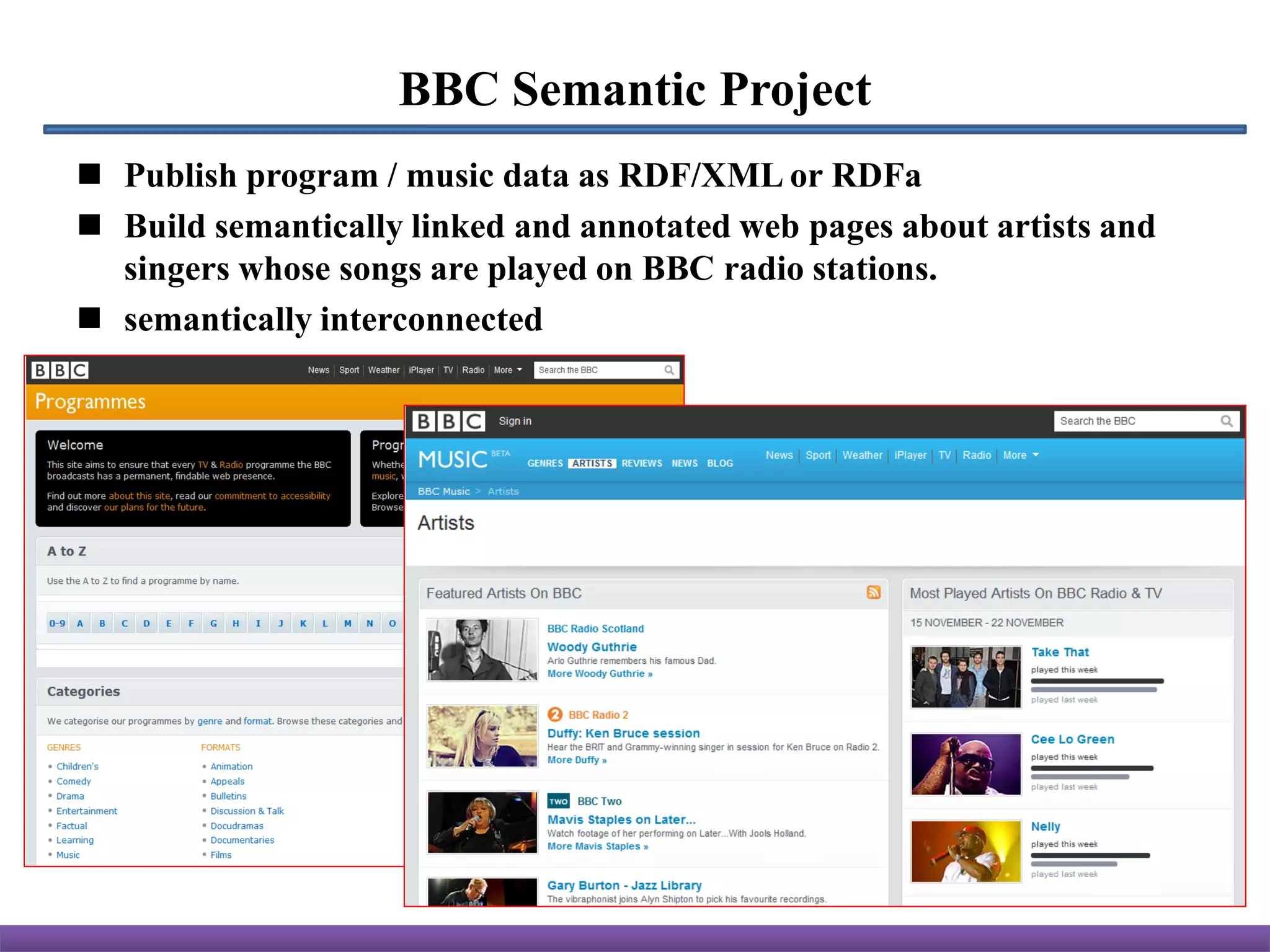Open Documentaries format link
This screenshot has width=1270, height=952.
[x=242, y=840]
